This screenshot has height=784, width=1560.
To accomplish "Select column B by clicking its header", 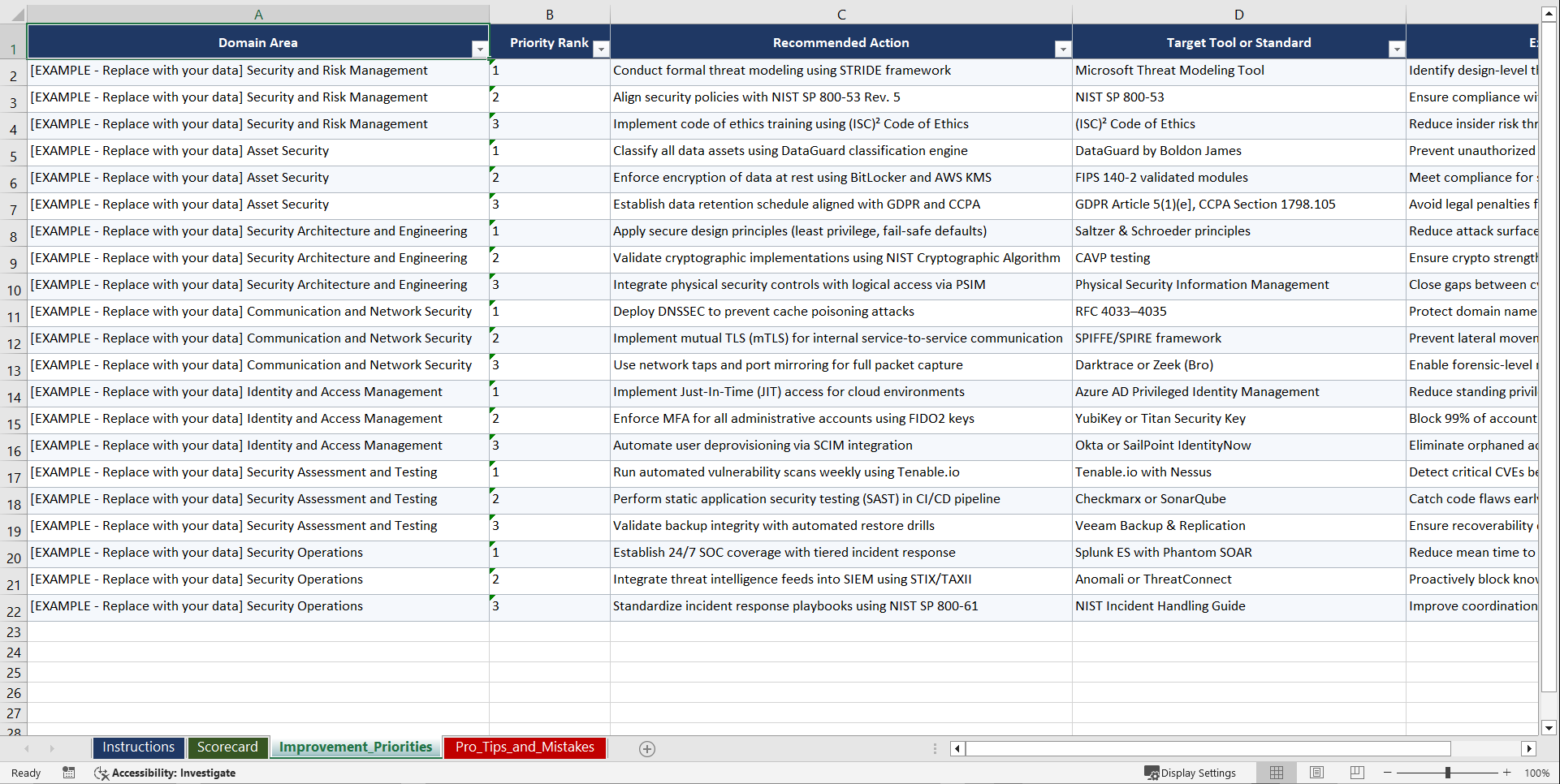I will 550,14.
